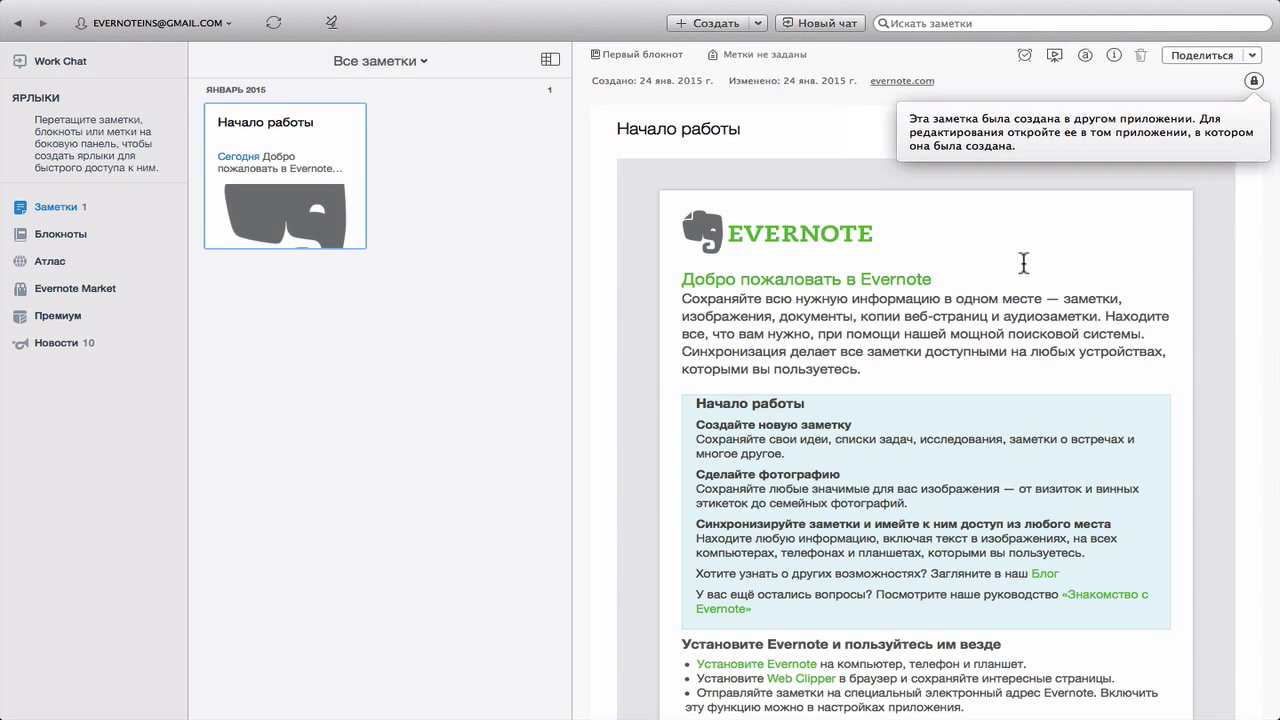
Task: Click the Новости megaphone icon
Action: click(20, 343)
